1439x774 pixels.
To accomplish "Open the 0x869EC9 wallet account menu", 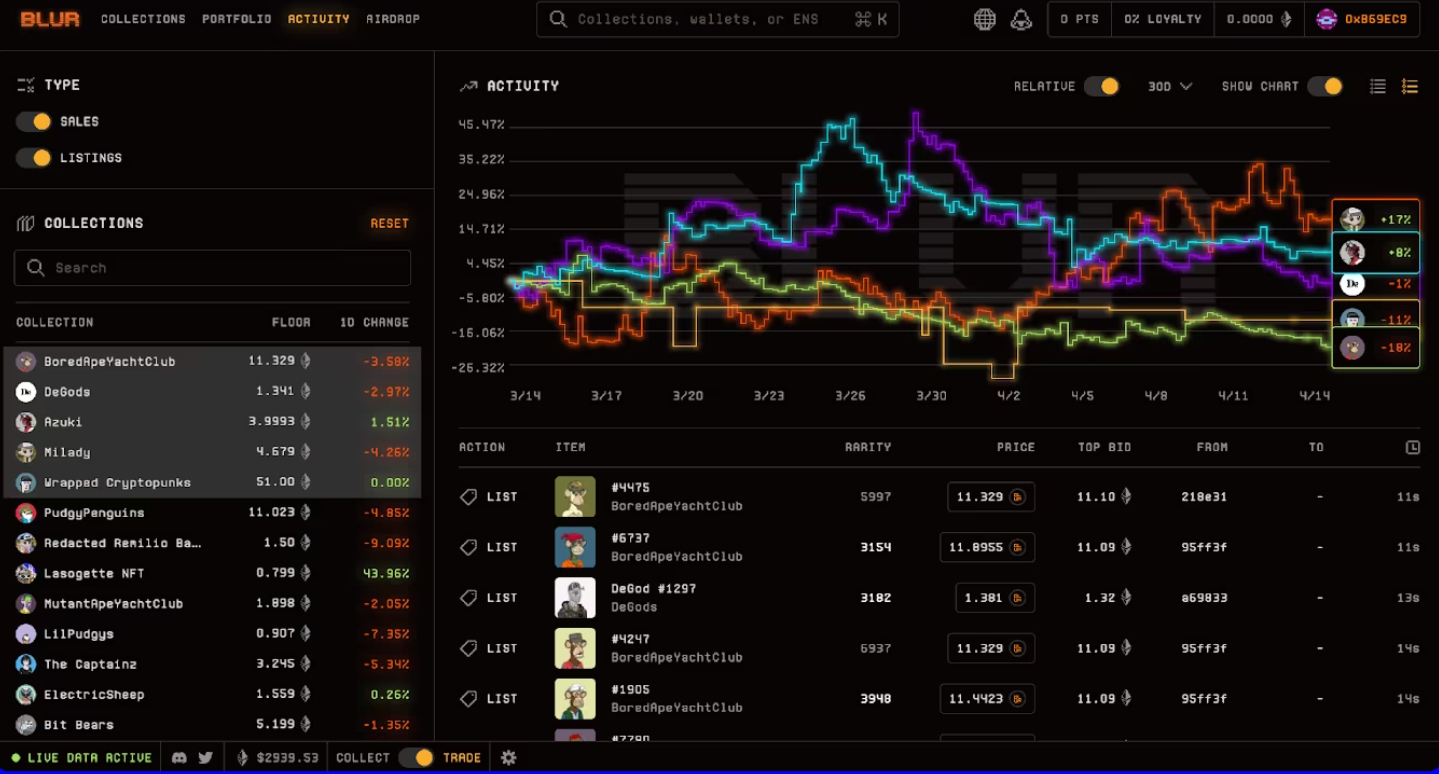I will (1361, 19).
